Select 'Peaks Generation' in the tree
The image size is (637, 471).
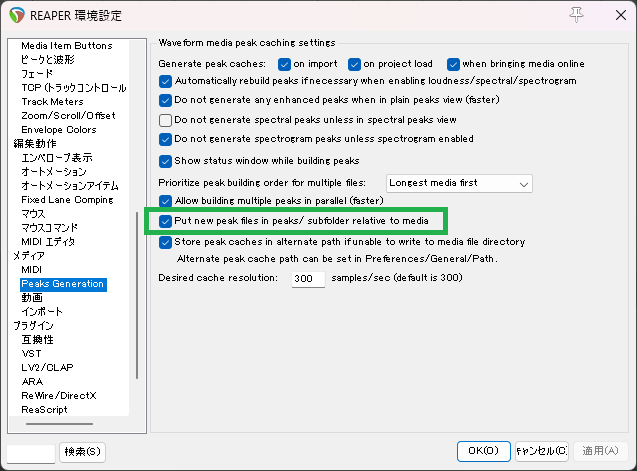click(63, 284)
